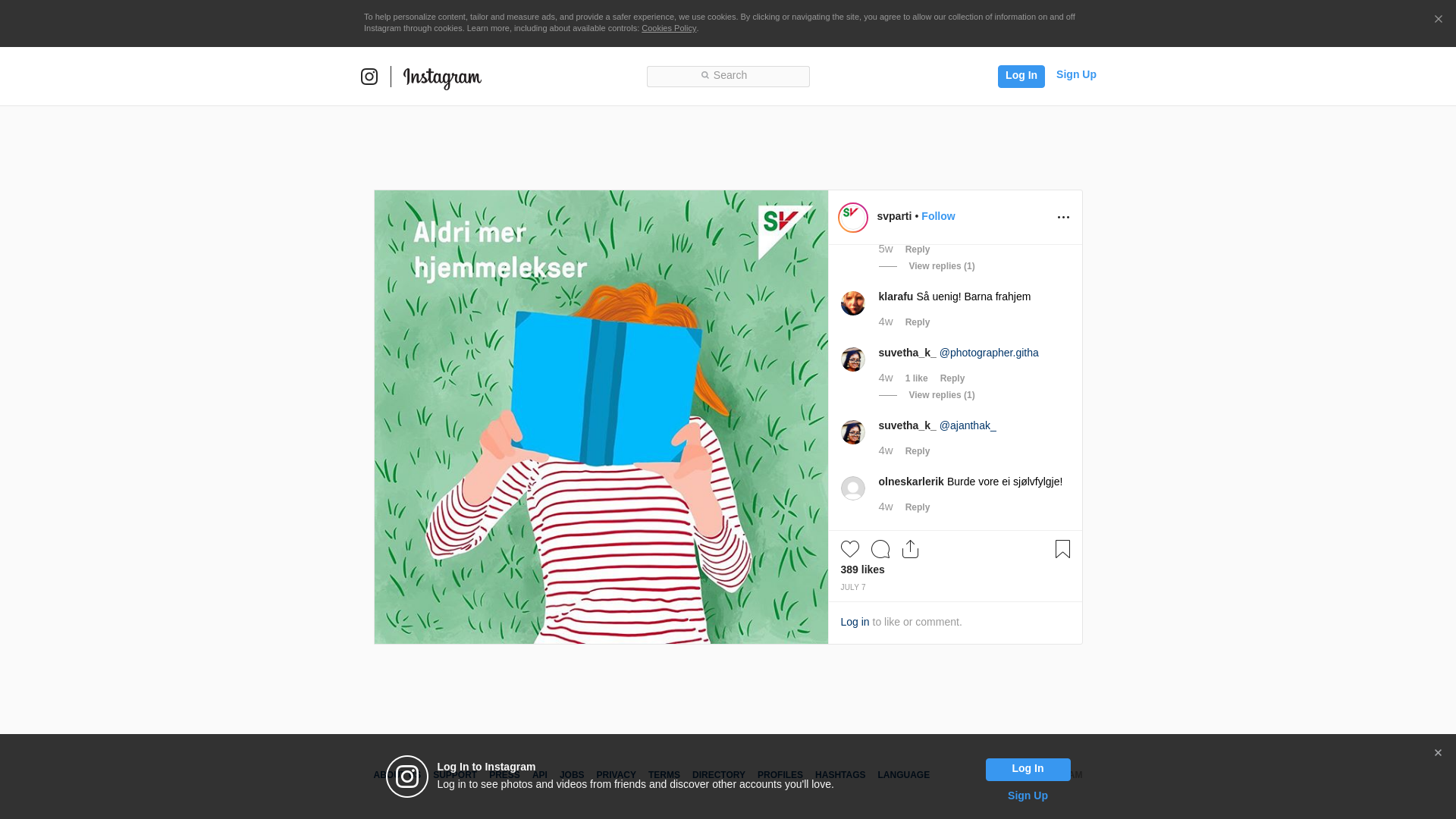Reply to the 5w comment
This screenshot has height=819, width=1456.
(918, 249)
